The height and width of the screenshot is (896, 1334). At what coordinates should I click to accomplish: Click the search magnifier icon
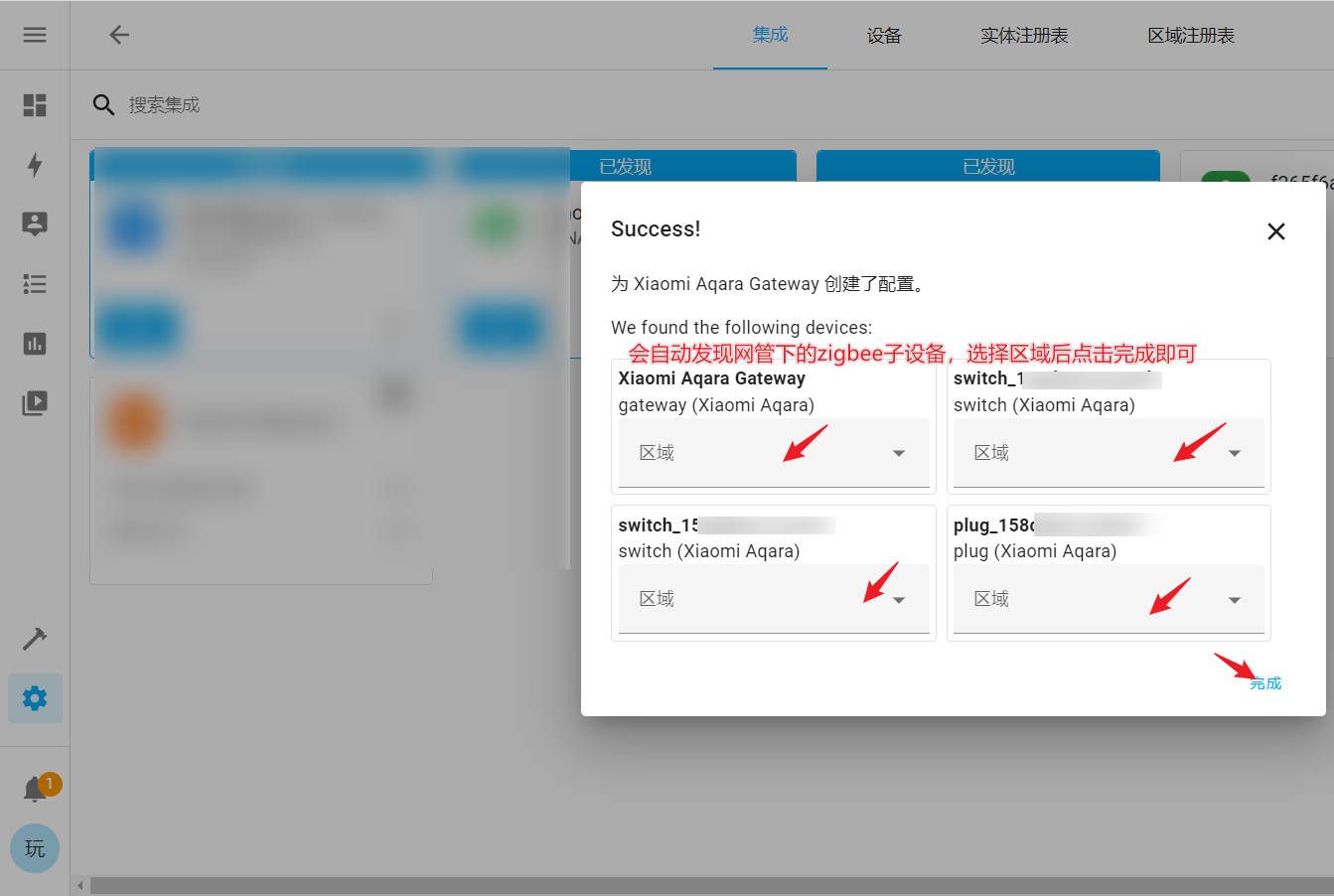[103, 104]
